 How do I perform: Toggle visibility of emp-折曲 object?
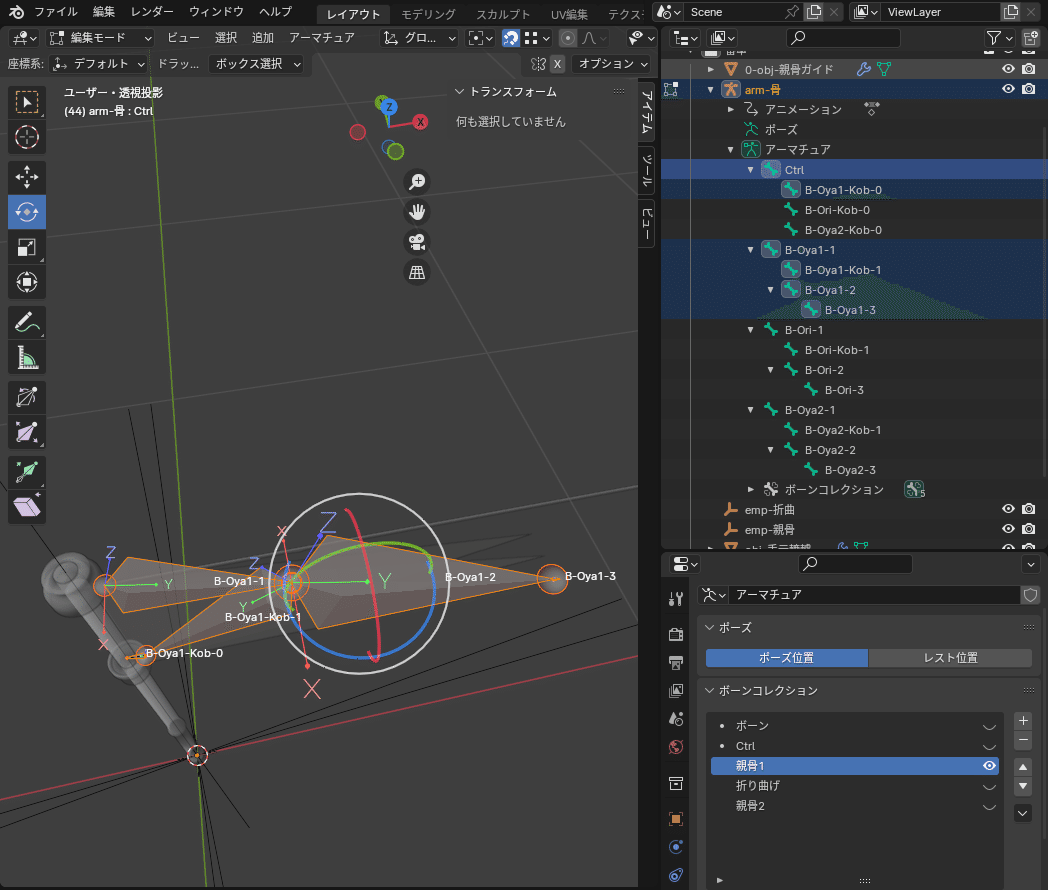click(x=1008, y=509)
